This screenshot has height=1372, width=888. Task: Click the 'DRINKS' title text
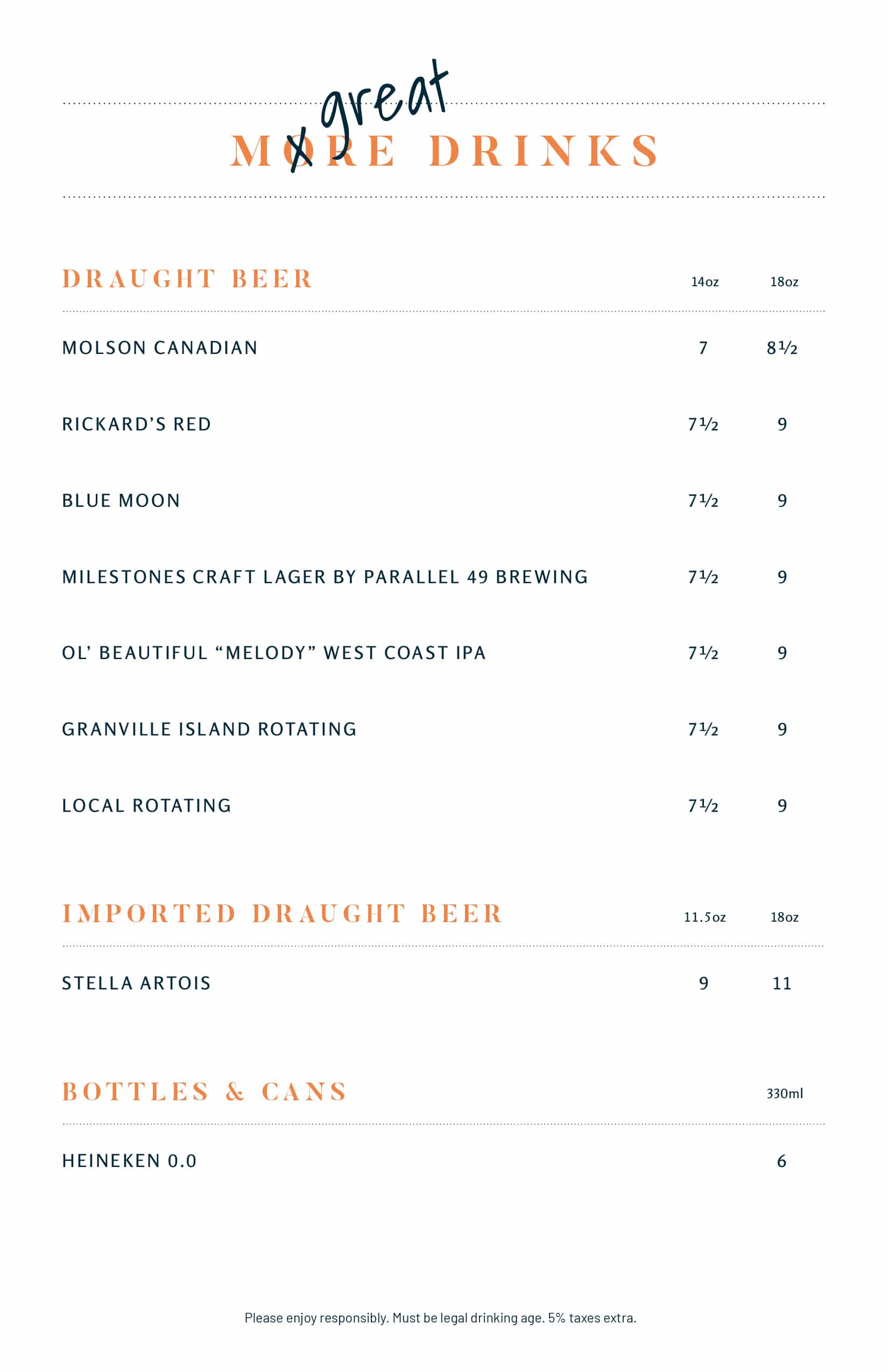coord(544,152)
